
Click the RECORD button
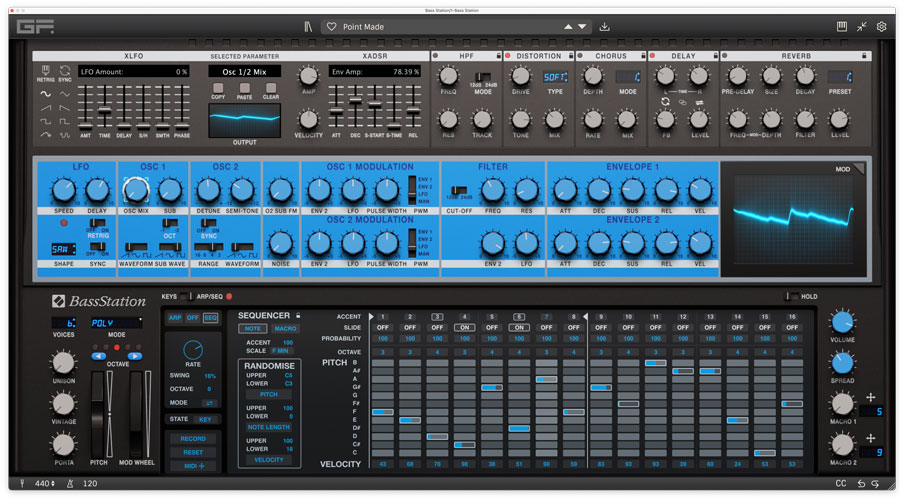point(193,438)
